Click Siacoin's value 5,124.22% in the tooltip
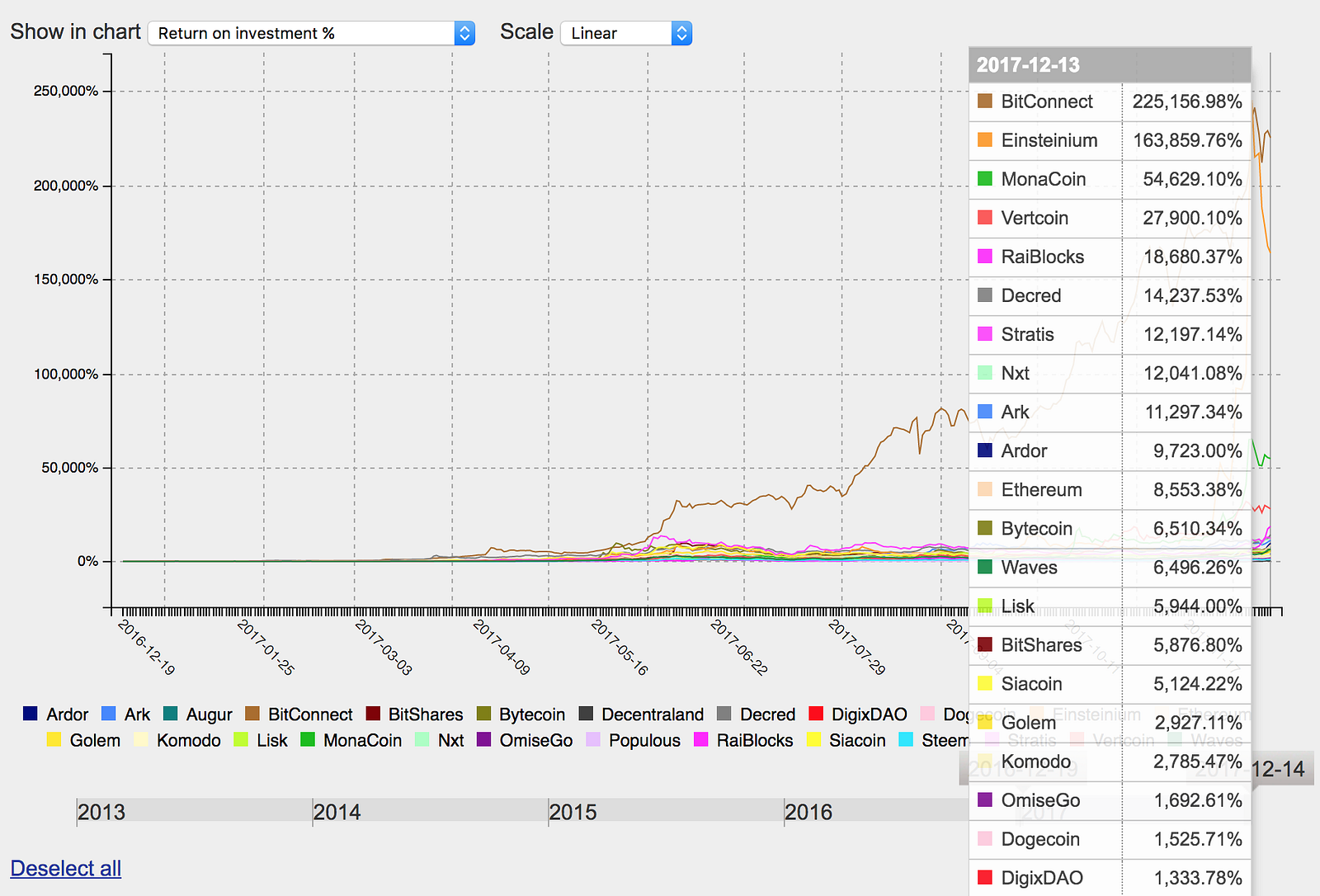 click(x=1197, y=683)
